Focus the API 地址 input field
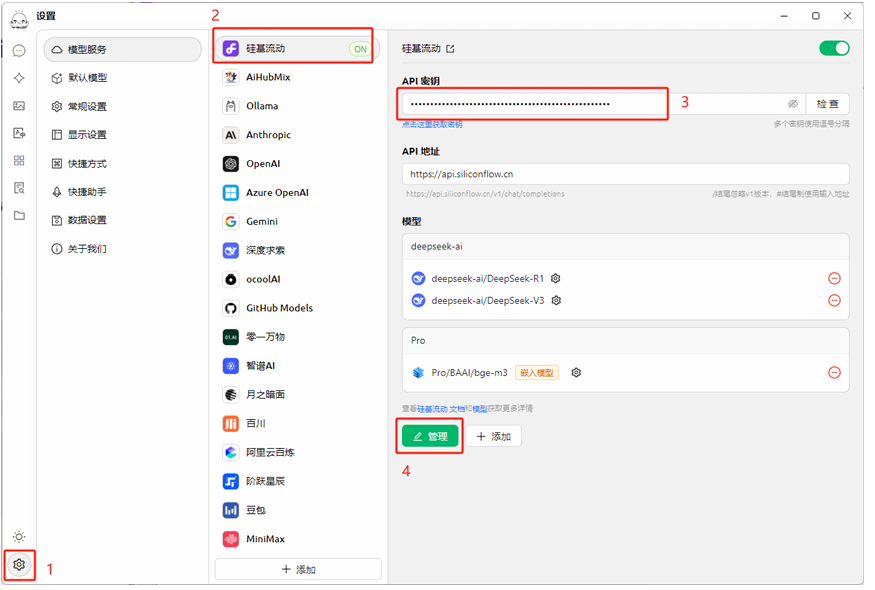This screenshot has height=590, width=875. click(626, 174)
